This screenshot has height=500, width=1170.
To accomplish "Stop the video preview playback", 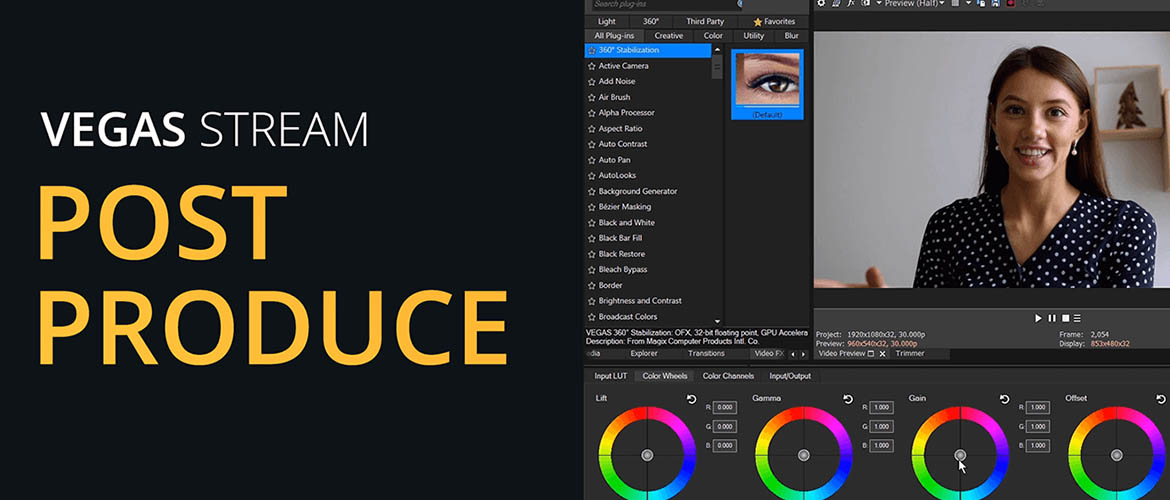I will pos(1066,318).
